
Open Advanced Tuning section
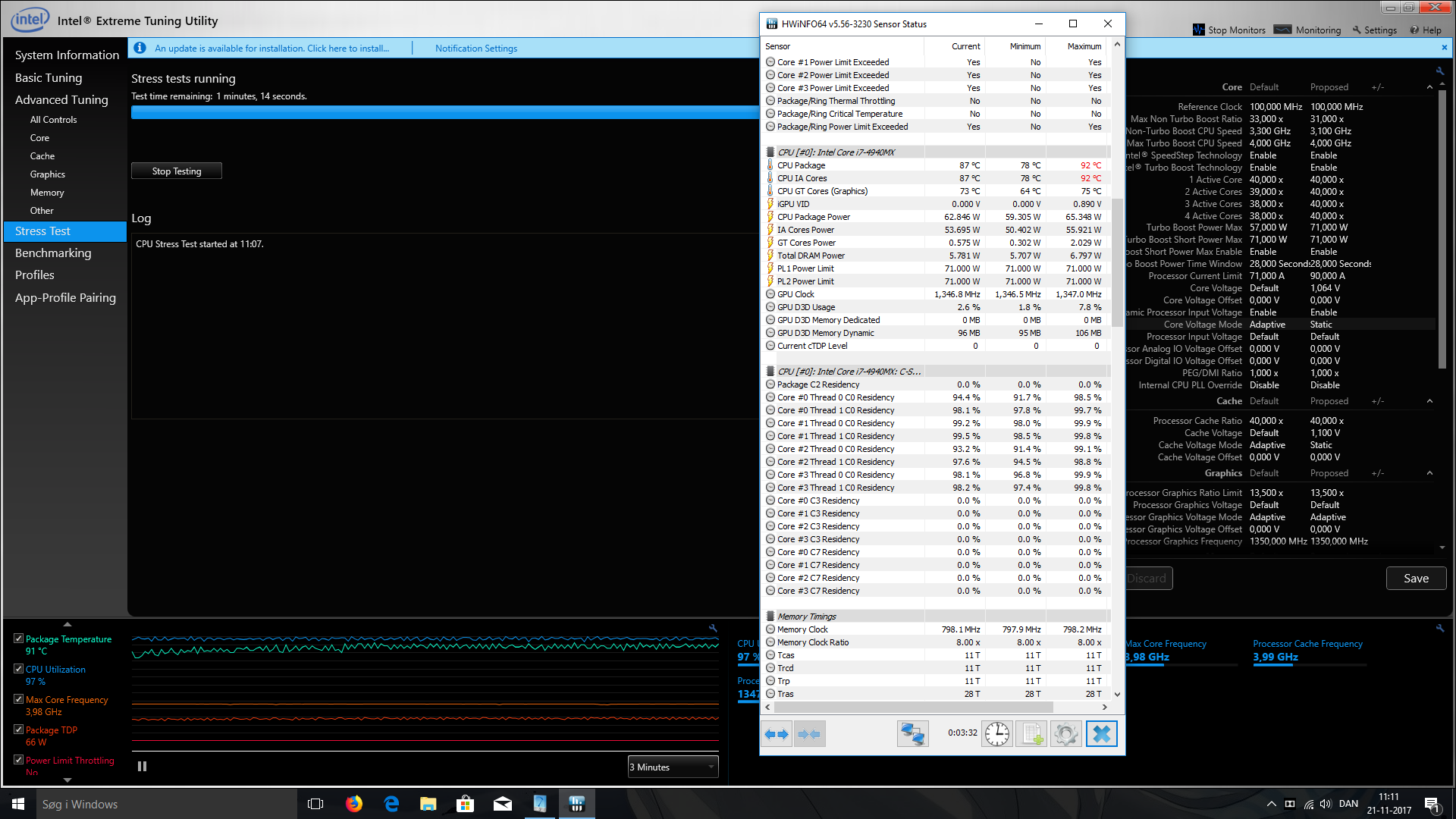[x=61, y=99]
